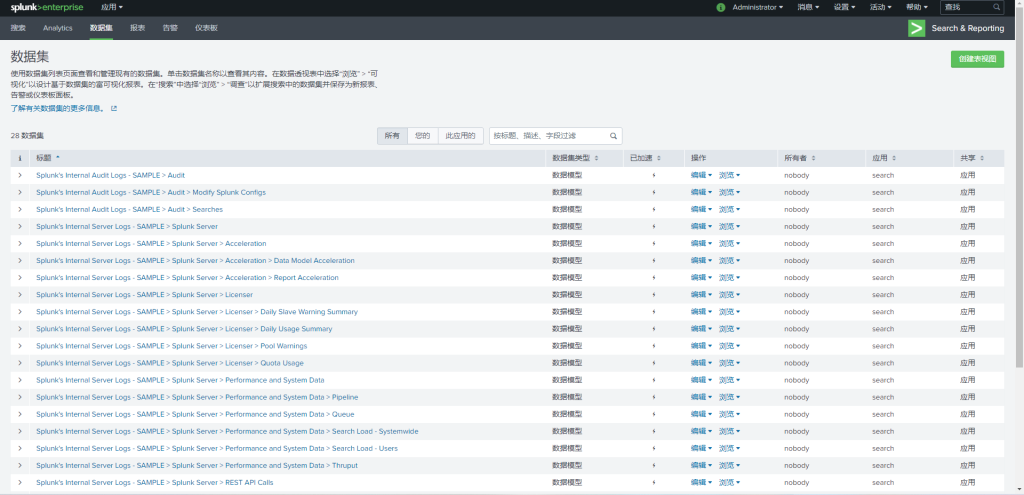The width and height of the screenshot is (1024, 495).
Task: Open the 告警 alerts tab
Action: point(170,28)
